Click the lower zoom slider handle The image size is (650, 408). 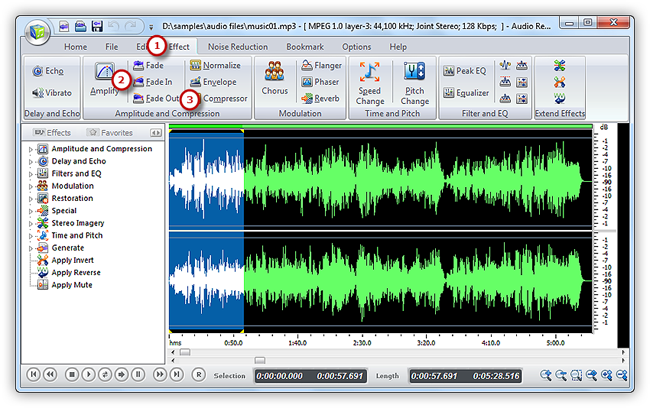click(x=260, y=360)
